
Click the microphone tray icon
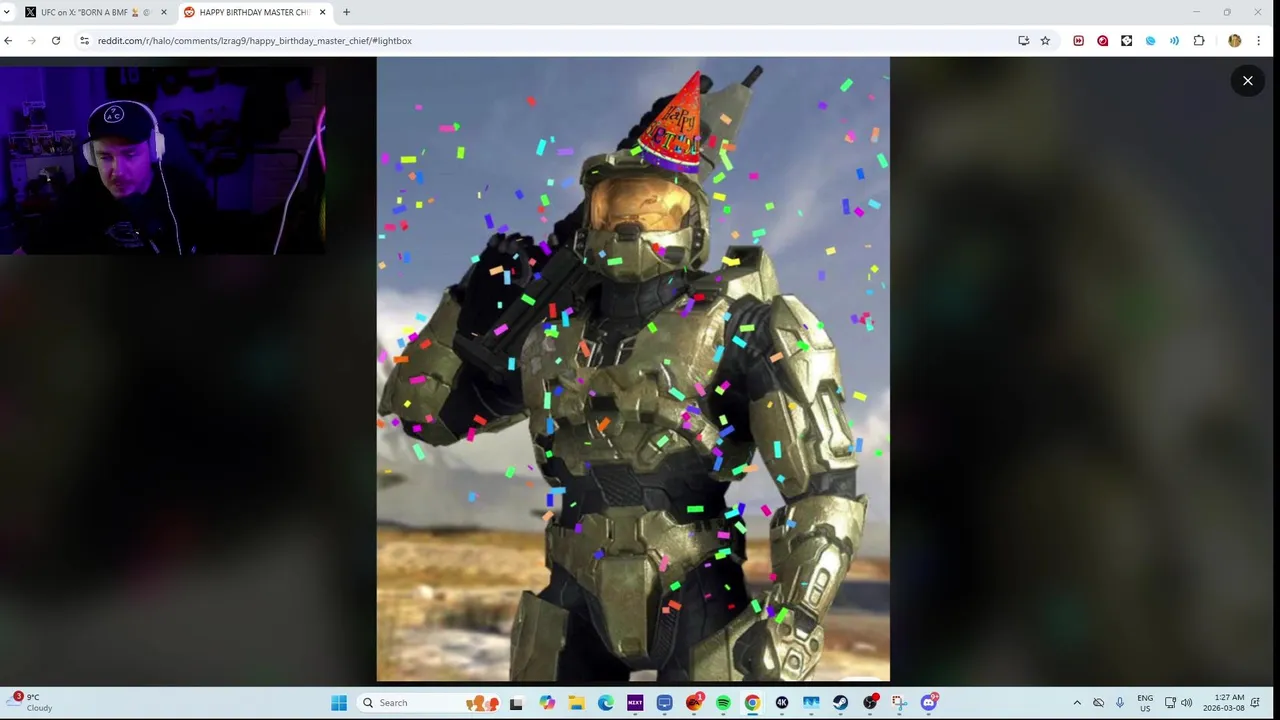[1120, 702]
